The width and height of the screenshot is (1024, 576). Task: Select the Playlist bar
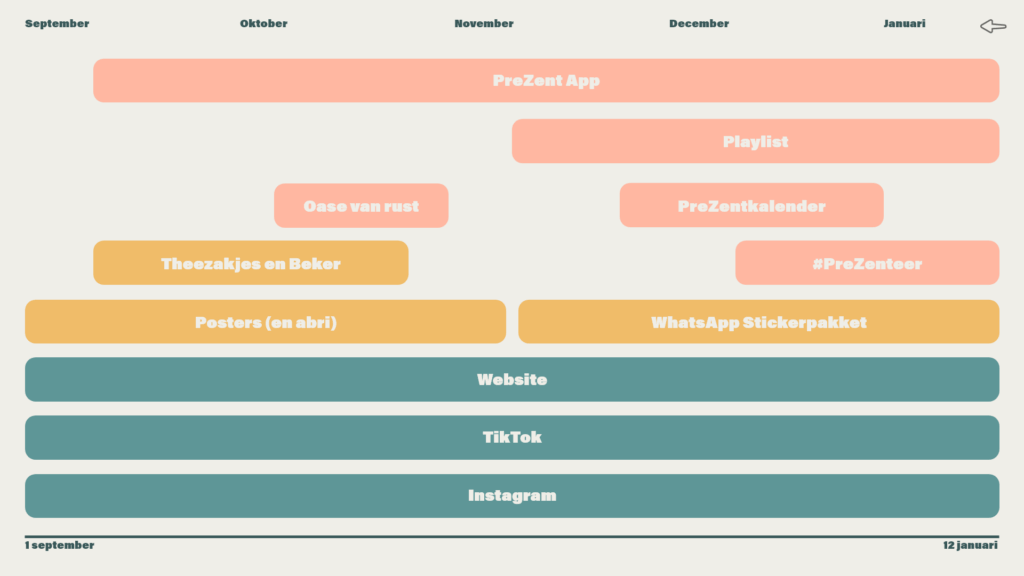click(756, 141)
